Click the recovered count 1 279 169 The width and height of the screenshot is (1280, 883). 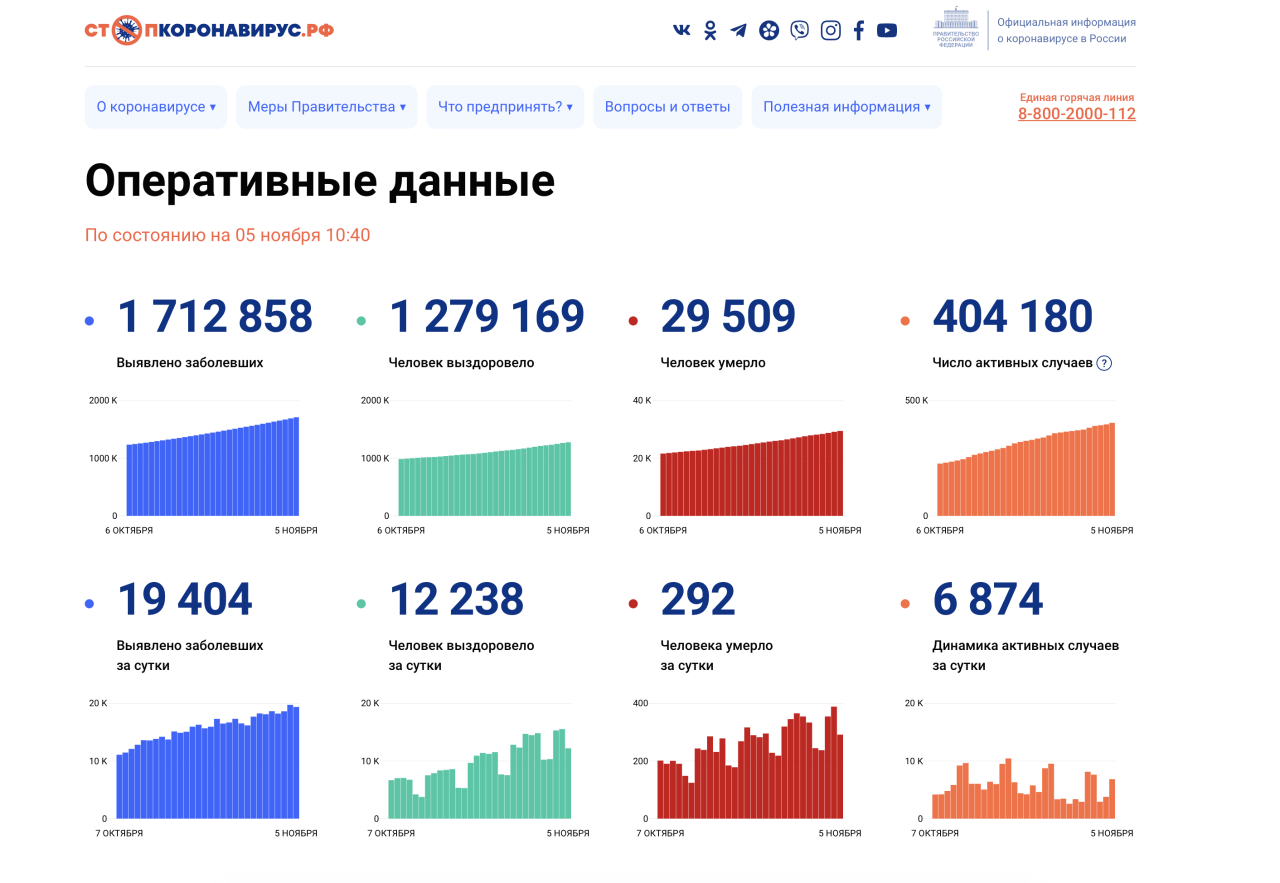[x=487, y=317]
